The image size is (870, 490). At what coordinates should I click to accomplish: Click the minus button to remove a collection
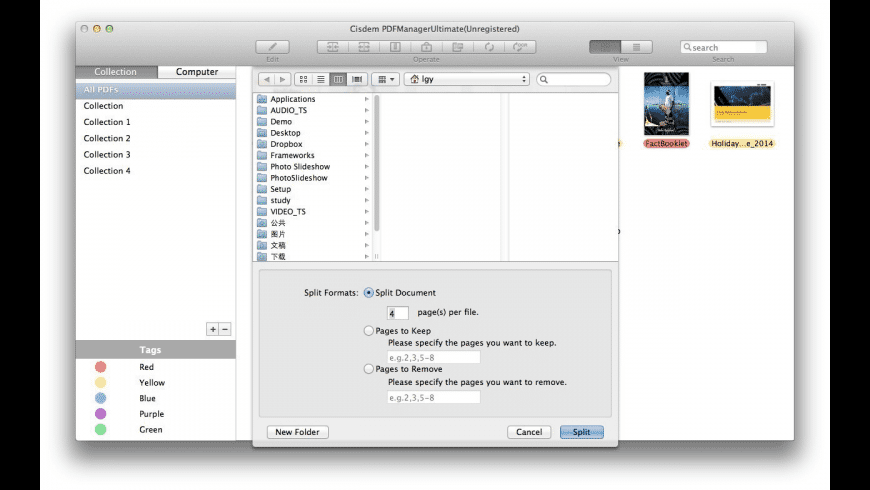tap(225, 329)
